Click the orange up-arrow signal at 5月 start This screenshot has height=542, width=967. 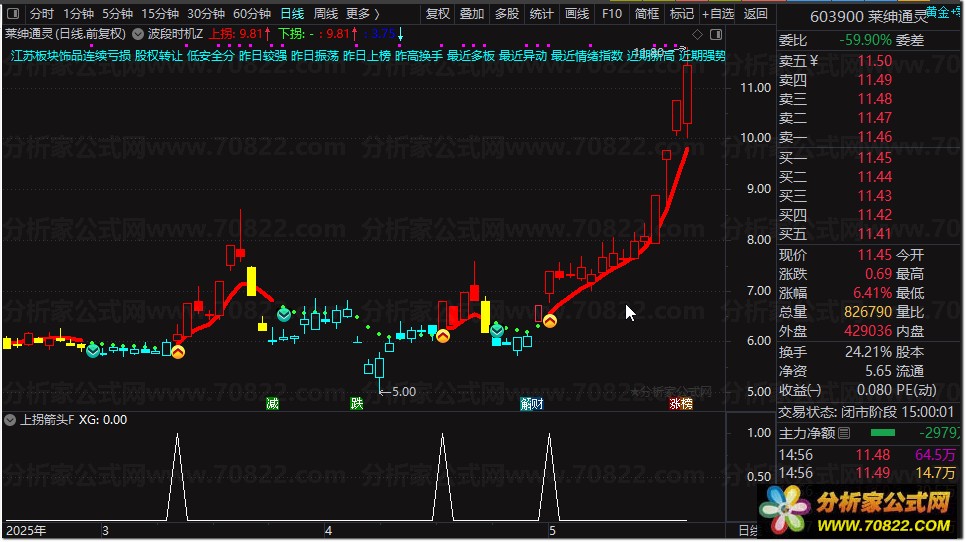(x=549, y=321)
